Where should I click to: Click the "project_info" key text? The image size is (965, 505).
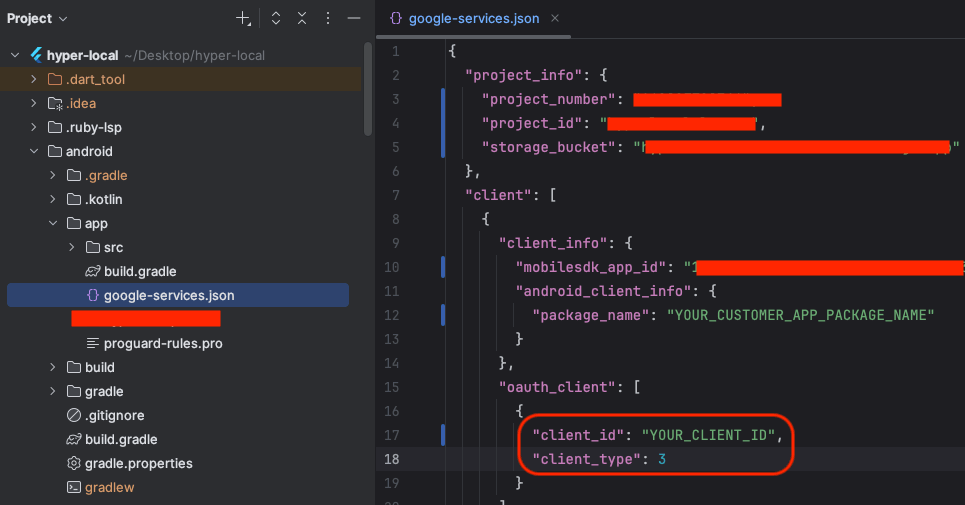point(524,75)
